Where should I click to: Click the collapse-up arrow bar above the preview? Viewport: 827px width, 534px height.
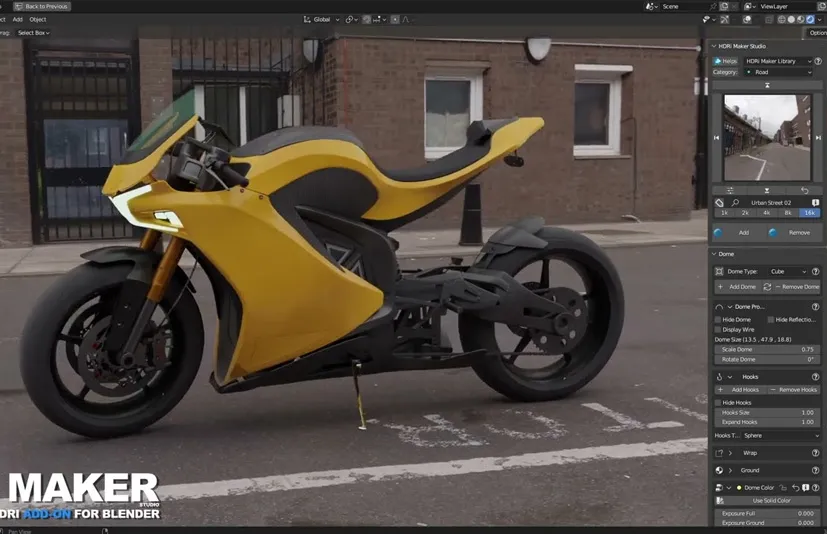click(x=767, y=85)
